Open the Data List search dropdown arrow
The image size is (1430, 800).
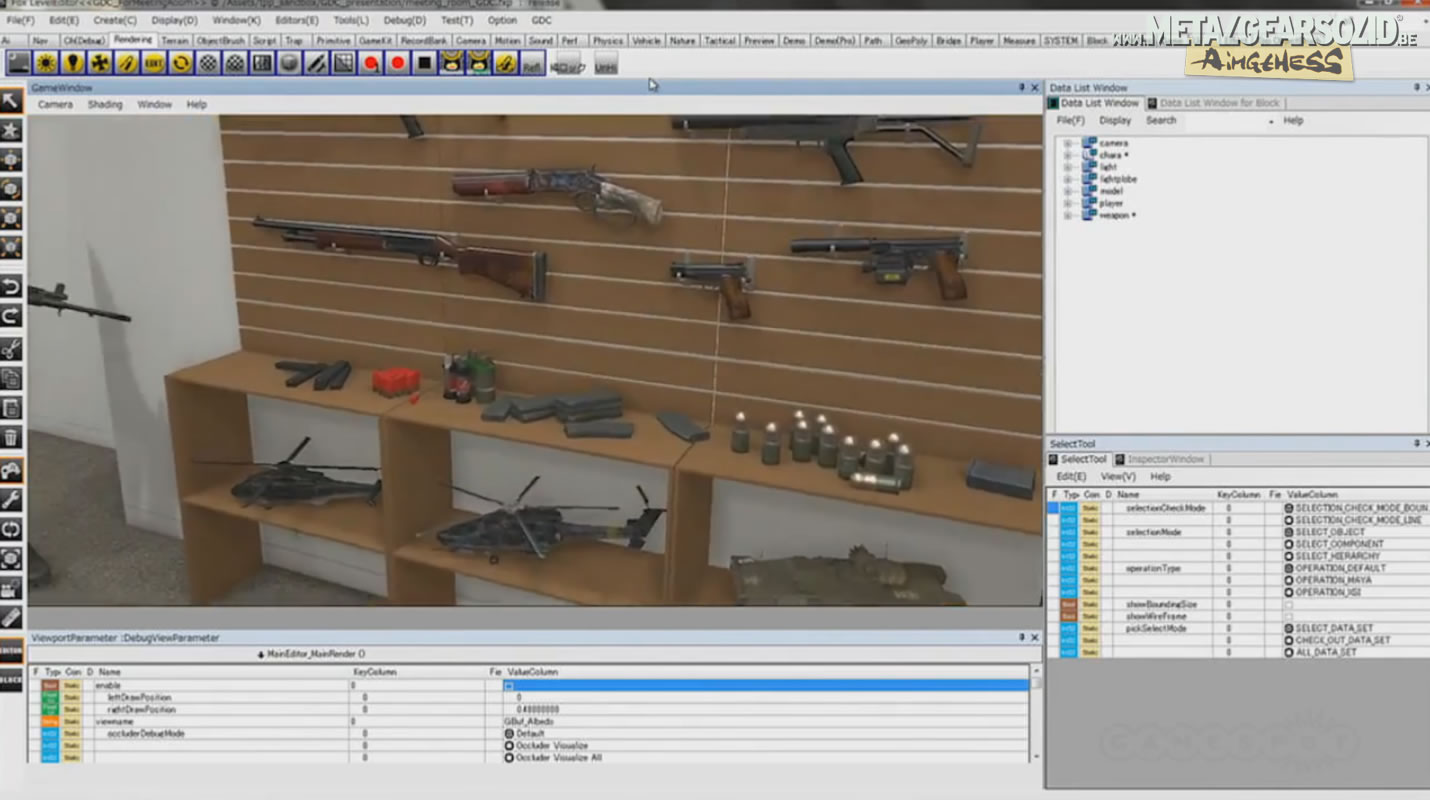(x=1271, y=121)
